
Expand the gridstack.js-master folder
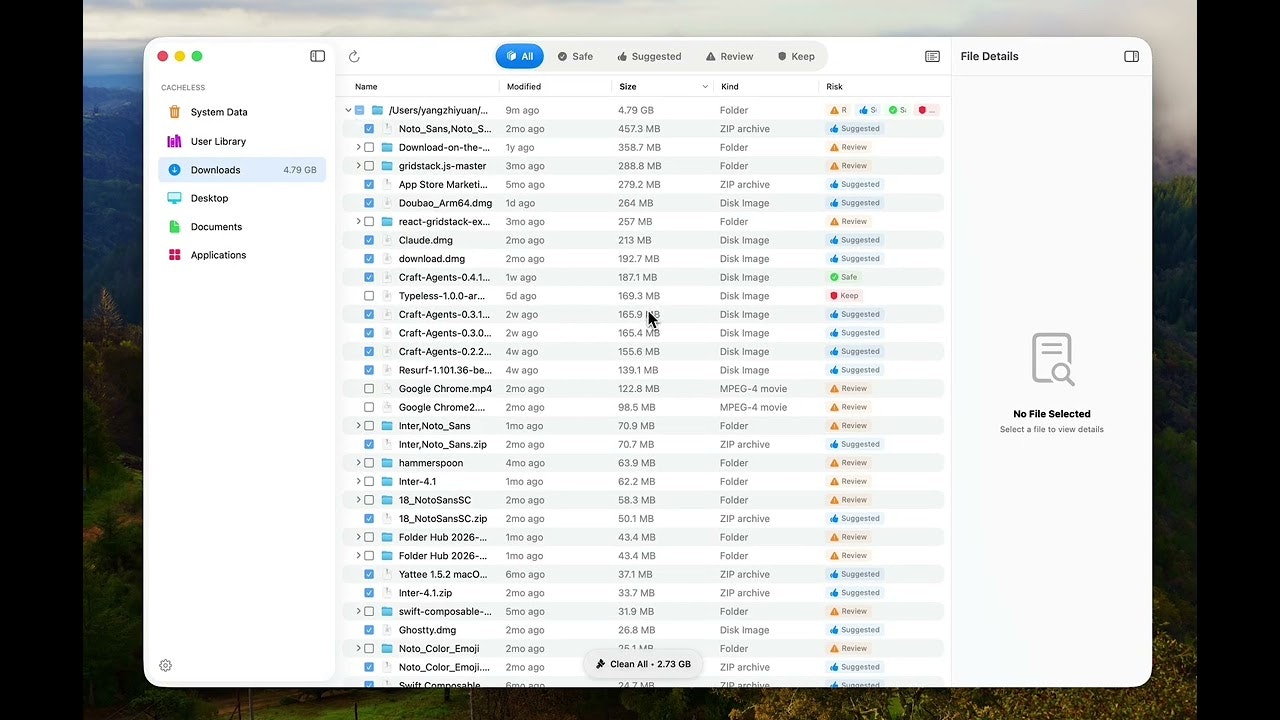[x=358, y=166]
